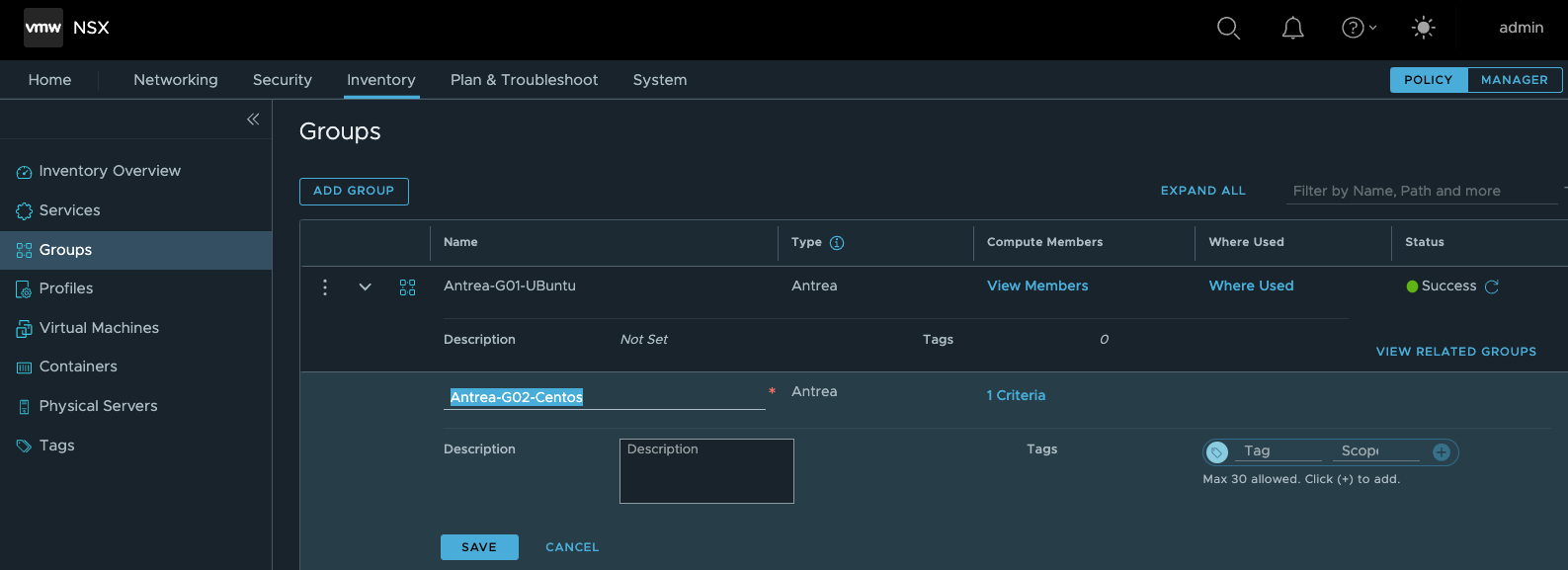Open the admin user menu

click(x=1521, y=28)
